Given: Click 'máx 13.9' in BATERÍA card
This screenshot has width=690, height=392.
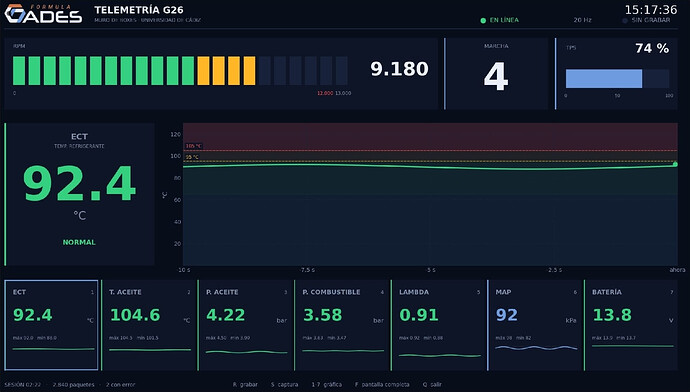Looking at the screenshot, I should coord(602,338).
